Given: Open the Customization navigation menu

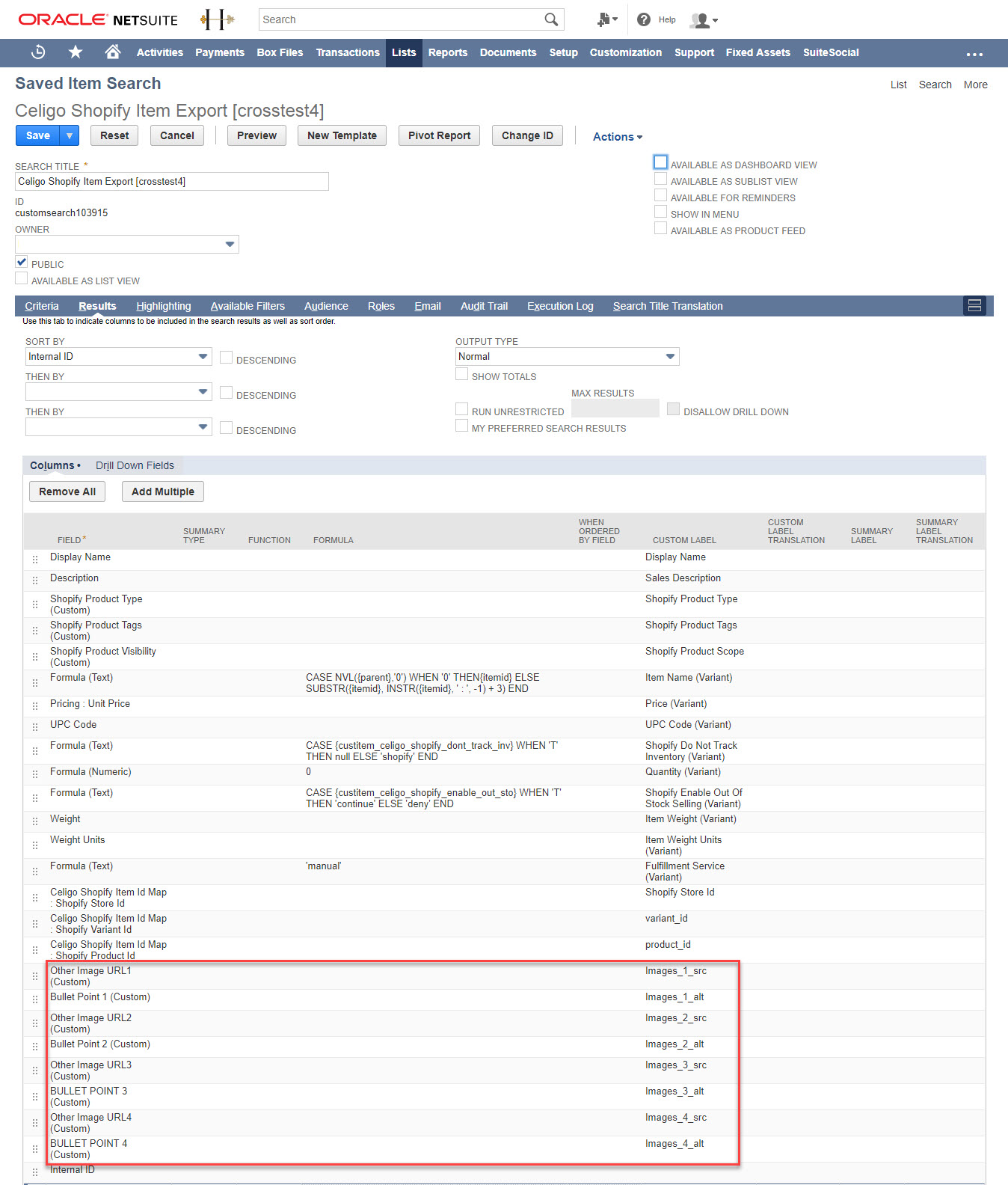Looking at the screenshot, I should pos(626,52).
